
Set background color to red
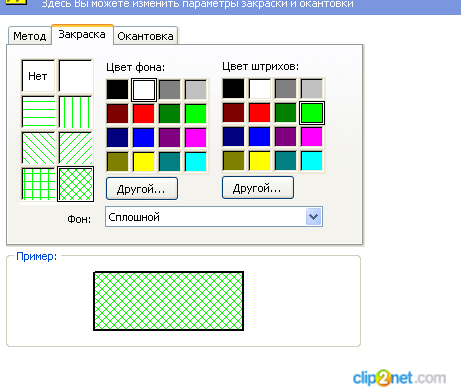[x=144, y=114]
